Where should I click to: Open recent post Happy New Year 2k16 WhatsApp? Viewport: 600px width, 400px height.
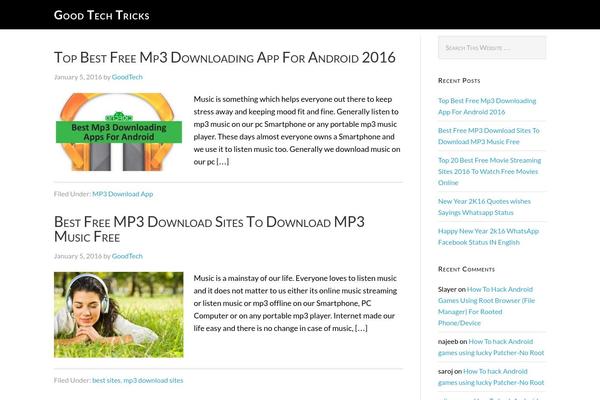click(x=488, y=237)
